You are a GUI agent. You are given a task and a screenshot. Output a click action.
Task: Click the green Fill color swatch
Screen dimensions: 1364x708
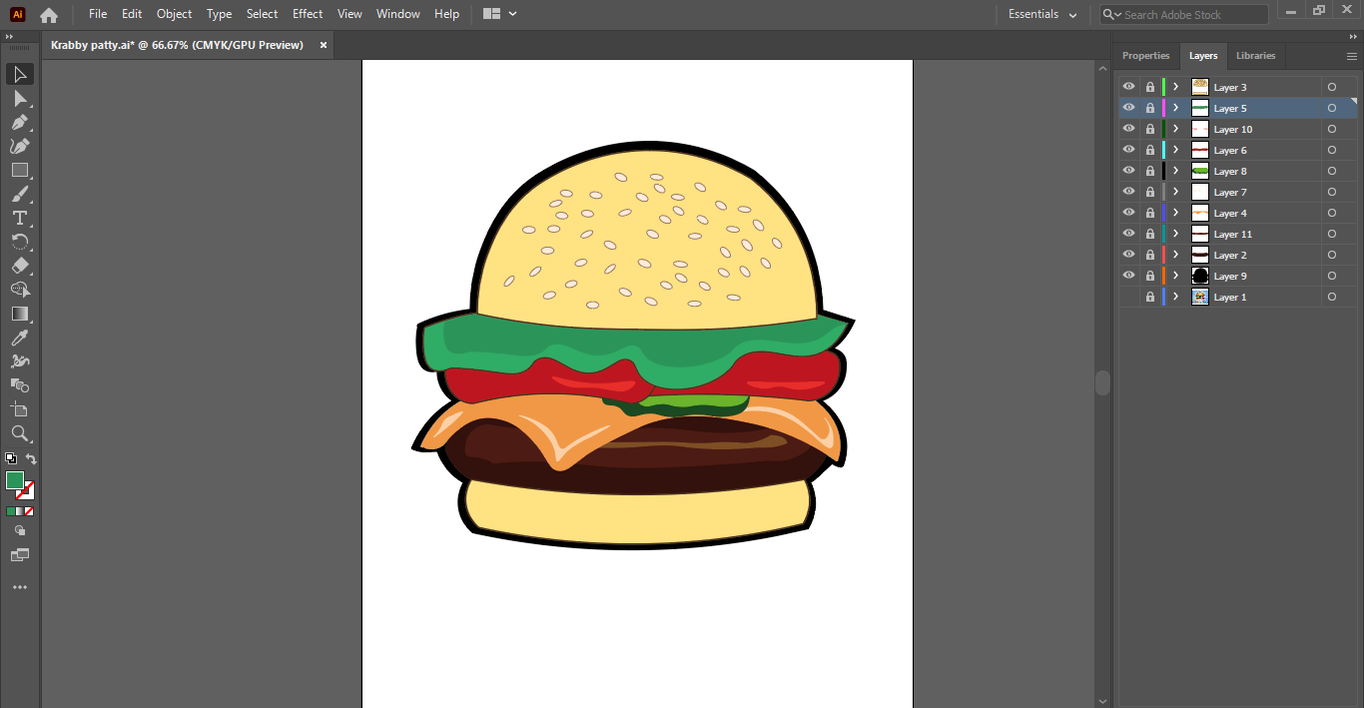coord(15,481)
